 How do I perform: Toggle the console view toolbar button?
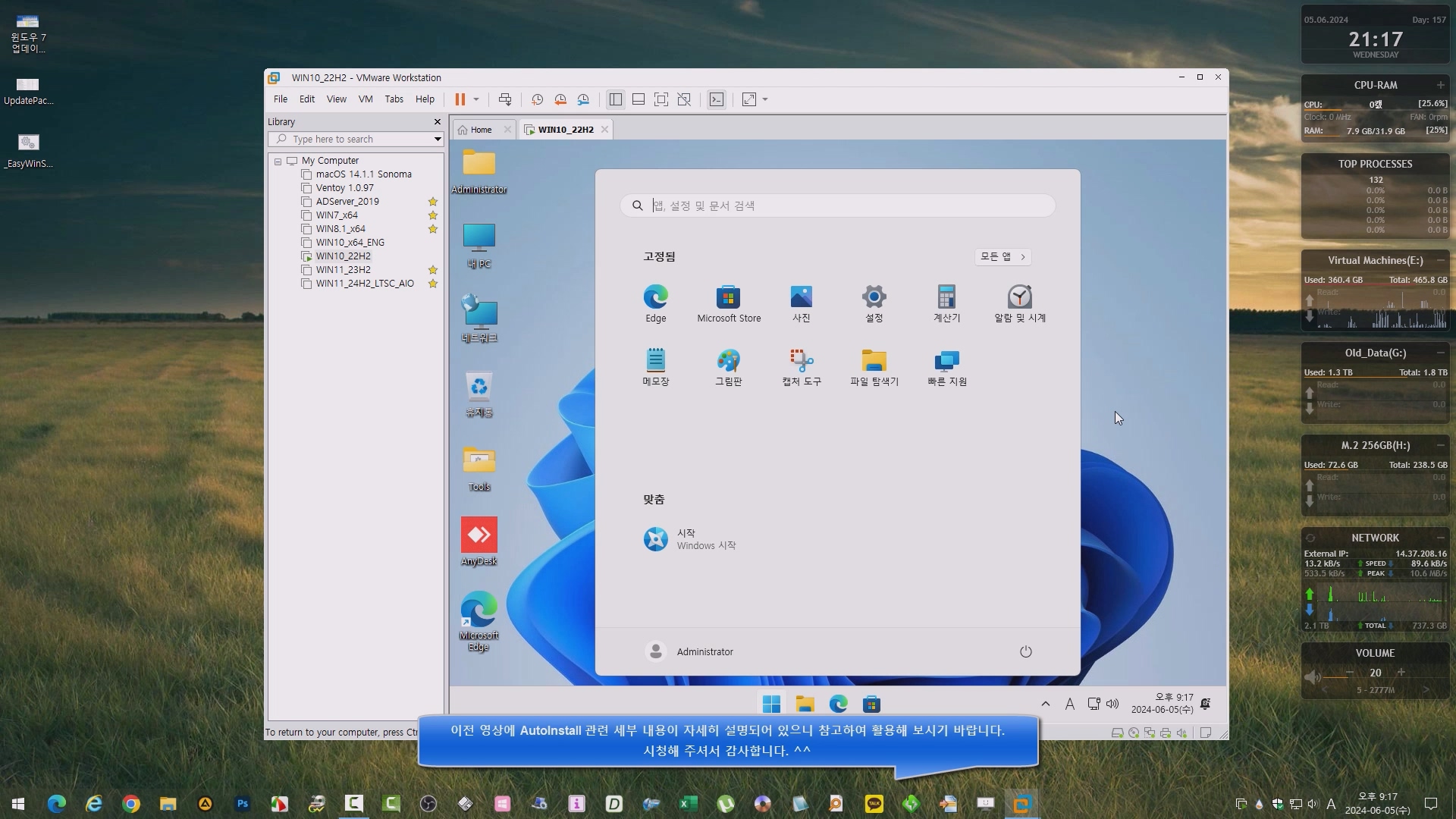[x=717, y=99]
